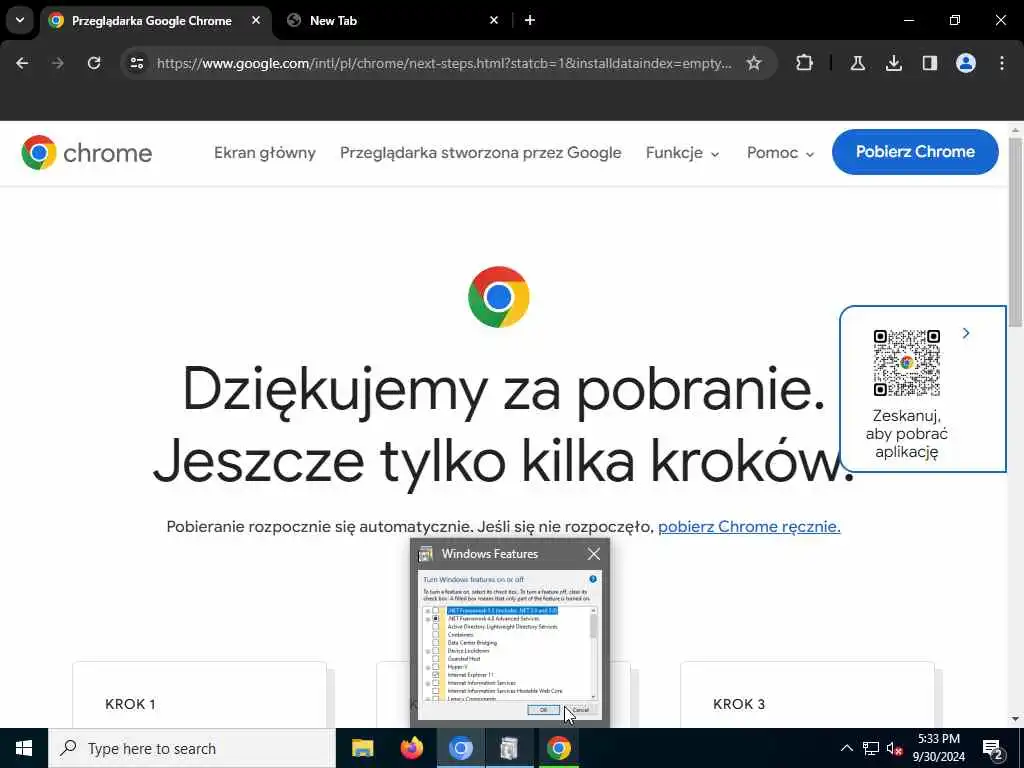Image resolution: width=1024 pixels, height=768 pixels.
Task: View site information icon in address bar
Action: click(136, 63)
